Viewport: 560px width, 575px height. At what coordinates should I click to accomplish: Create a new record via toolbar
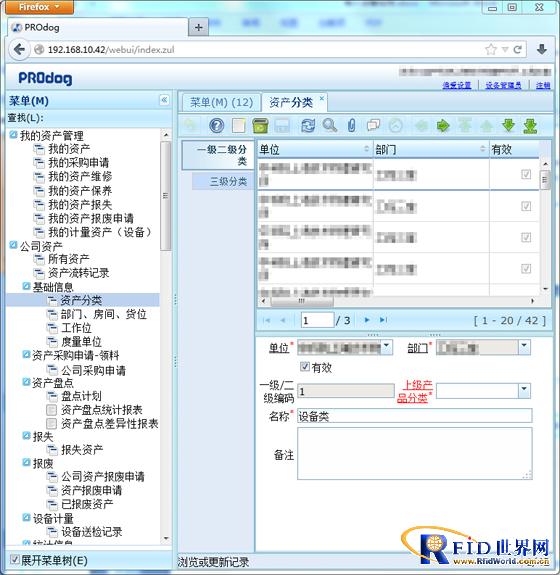(x=238, y=126)
